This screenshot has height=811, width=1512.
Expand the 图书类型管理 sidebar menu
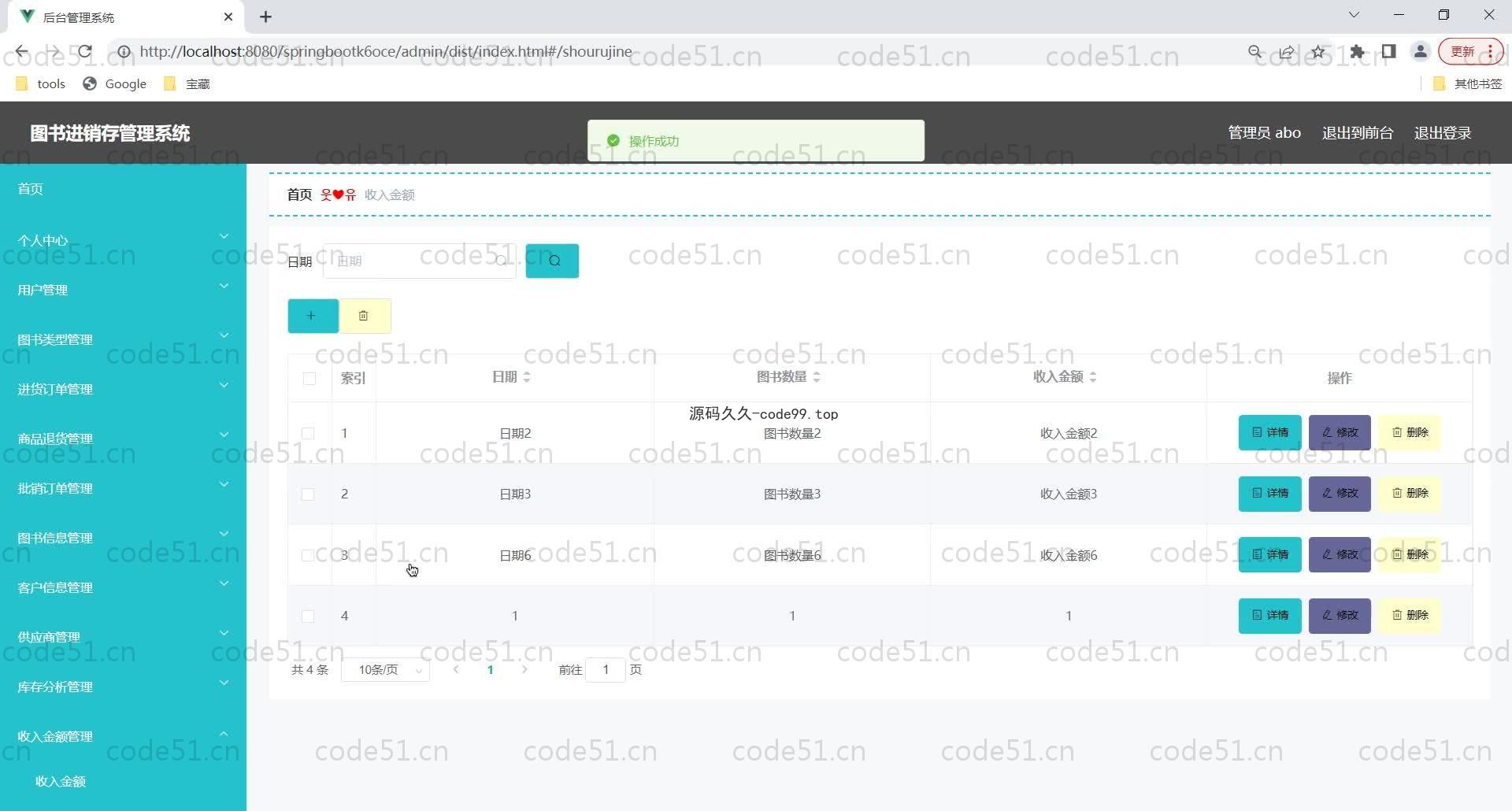pyautogui.click(x=123, y=338)
